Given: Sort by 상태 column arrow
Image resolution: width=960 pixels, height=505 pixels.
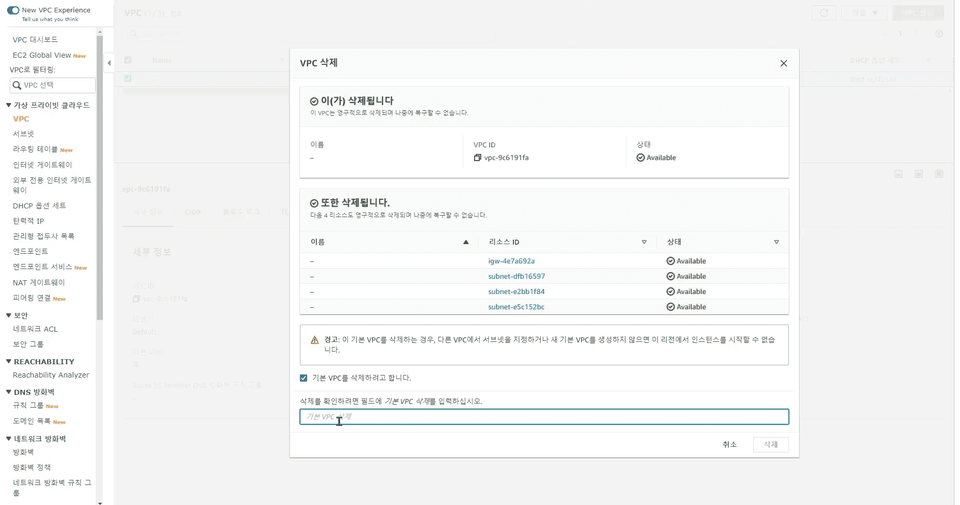Looking at the screenshot, I should pos(776,242).
